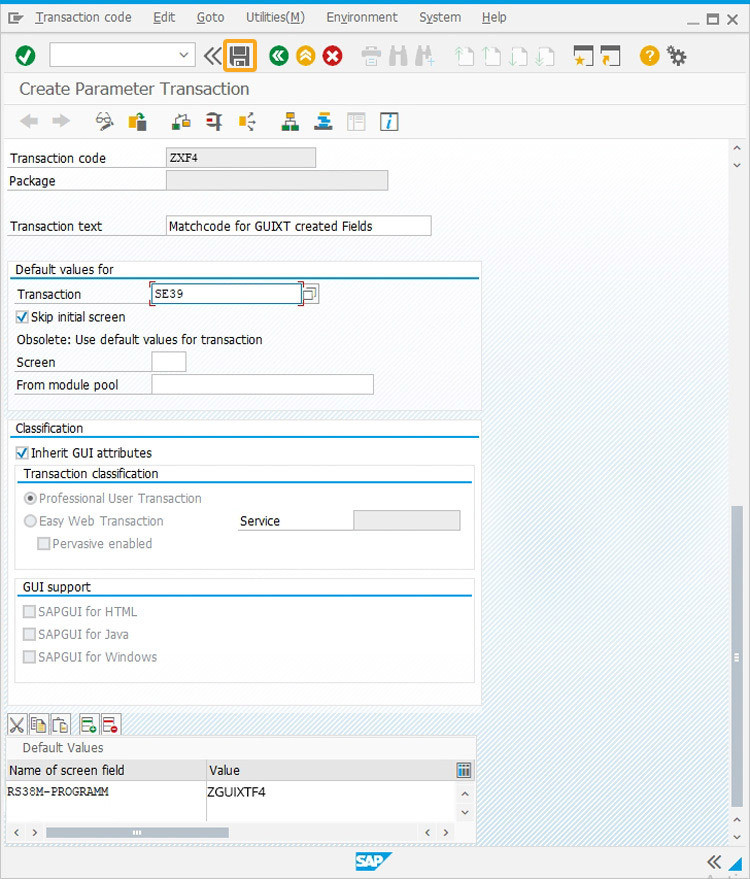
Task: Create a new GUI session window icon
Action: pos(583,55)
